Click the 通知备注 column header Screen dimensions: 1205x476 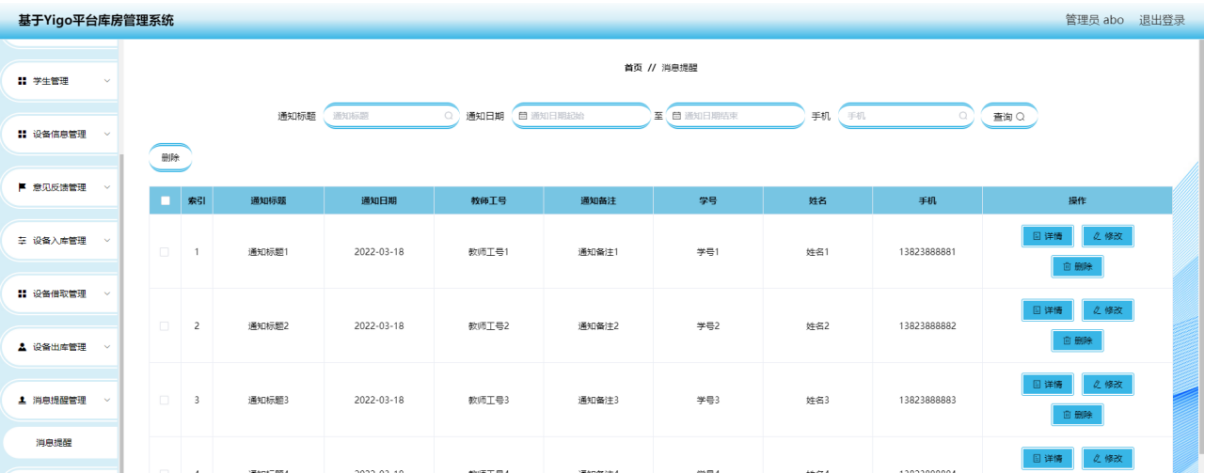pyautogui.click(x=598, y=201)
